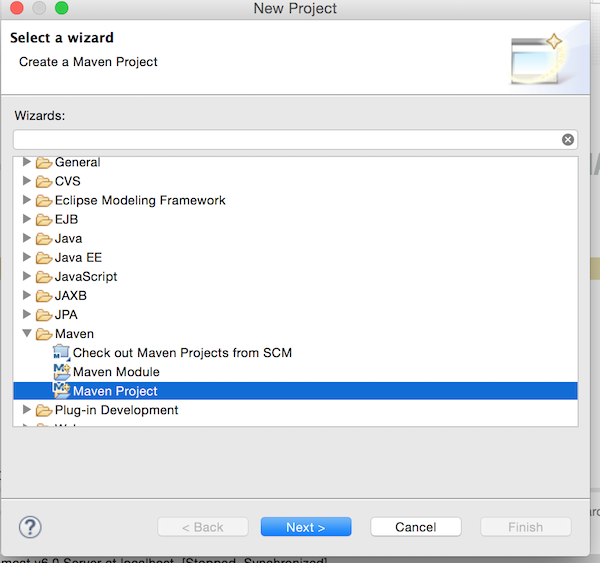Click the Maven Module icon

tap(62, 372)
